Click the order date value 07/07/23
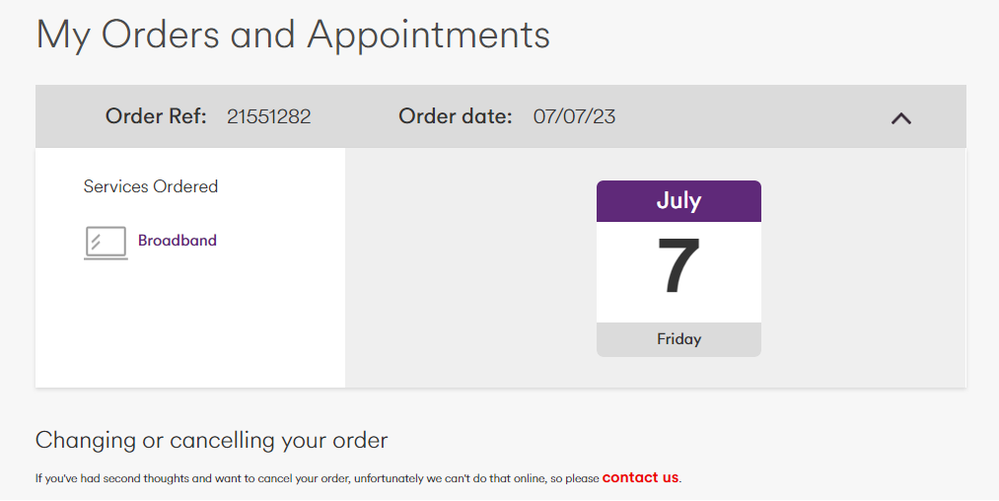 pyautogui.click(x=574, y=117)
